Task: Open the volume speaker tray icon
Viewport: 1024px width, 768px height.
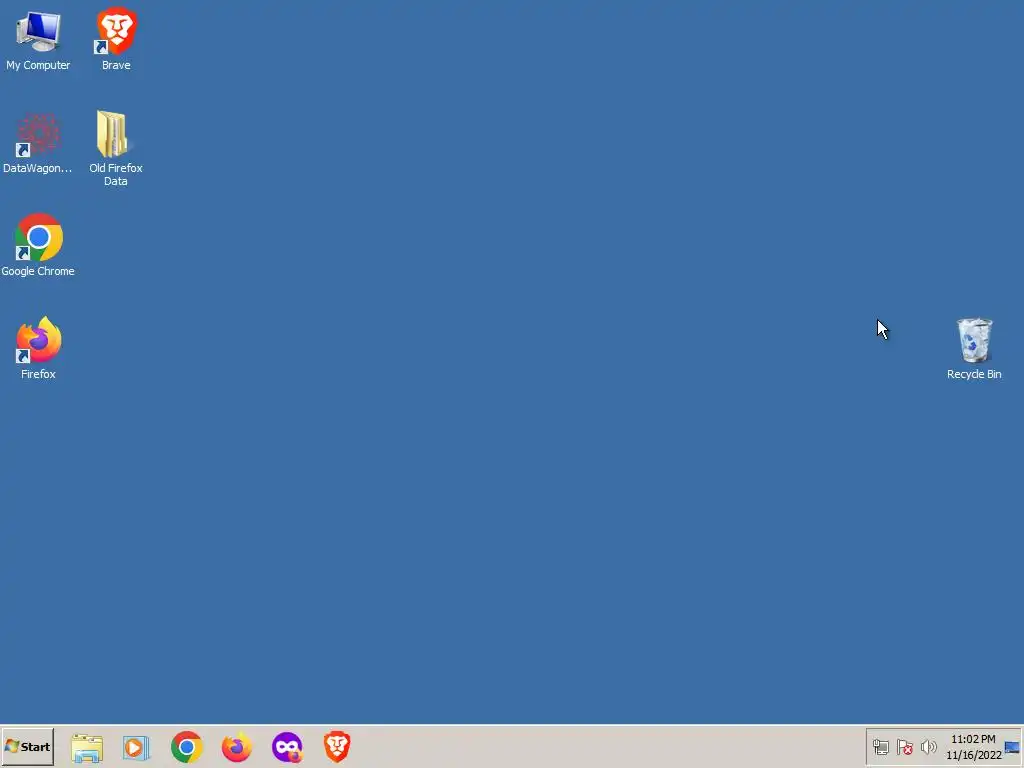Action: pos(928,747)
